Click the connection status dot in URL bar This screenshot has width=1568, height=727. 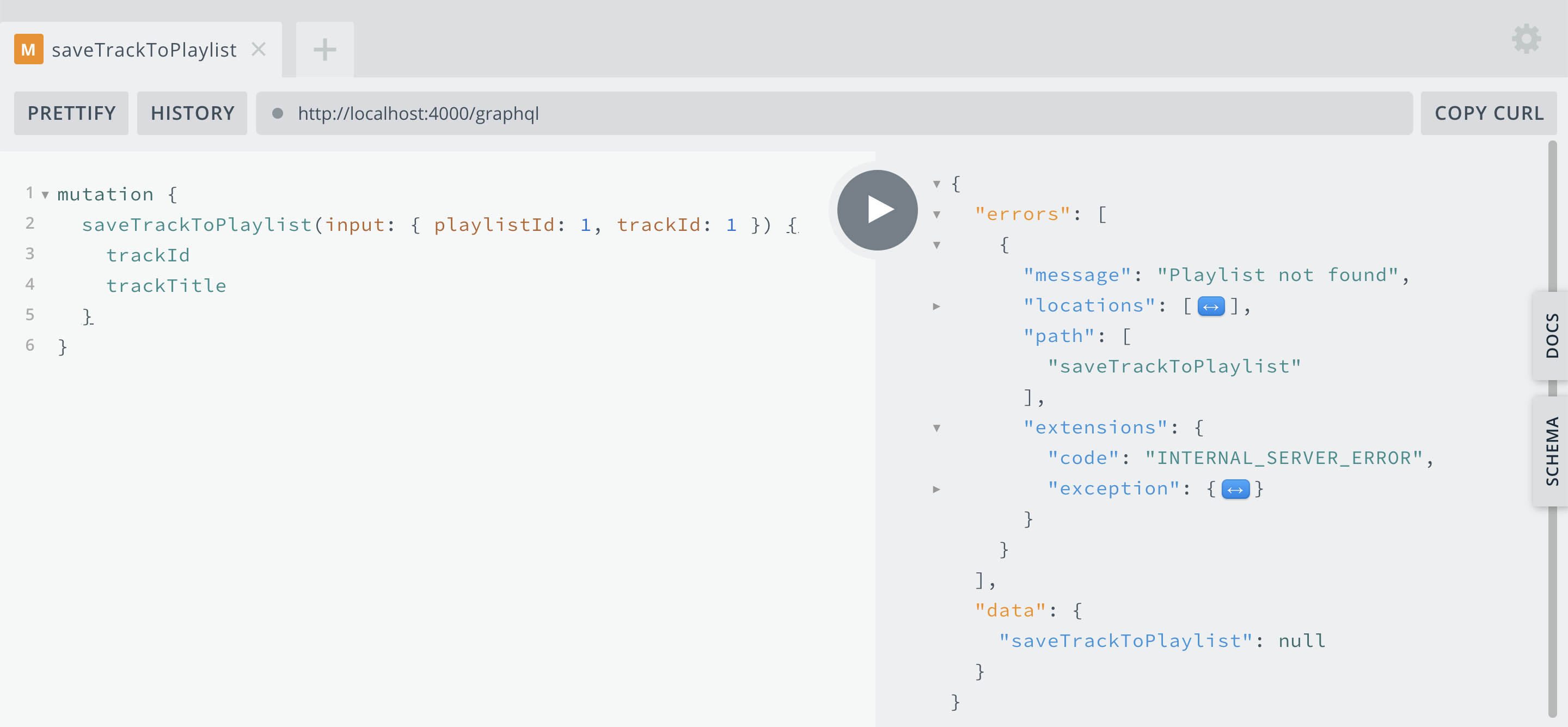point(279,113)
